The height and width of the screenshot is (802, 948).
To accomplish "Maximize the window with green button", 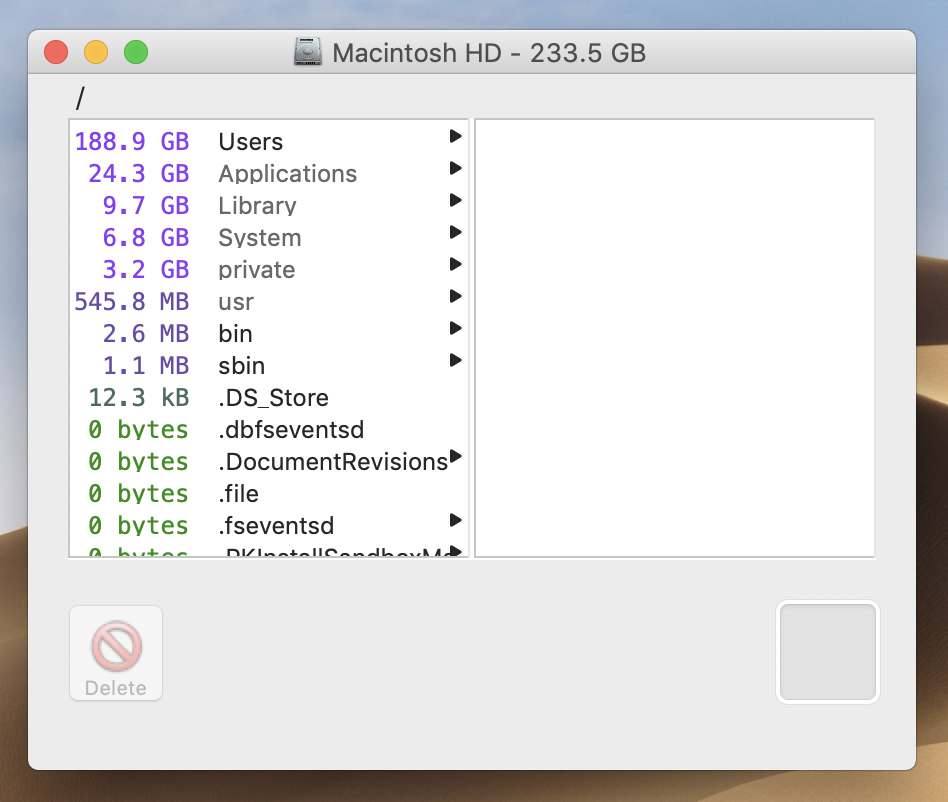I will [136, 52].
